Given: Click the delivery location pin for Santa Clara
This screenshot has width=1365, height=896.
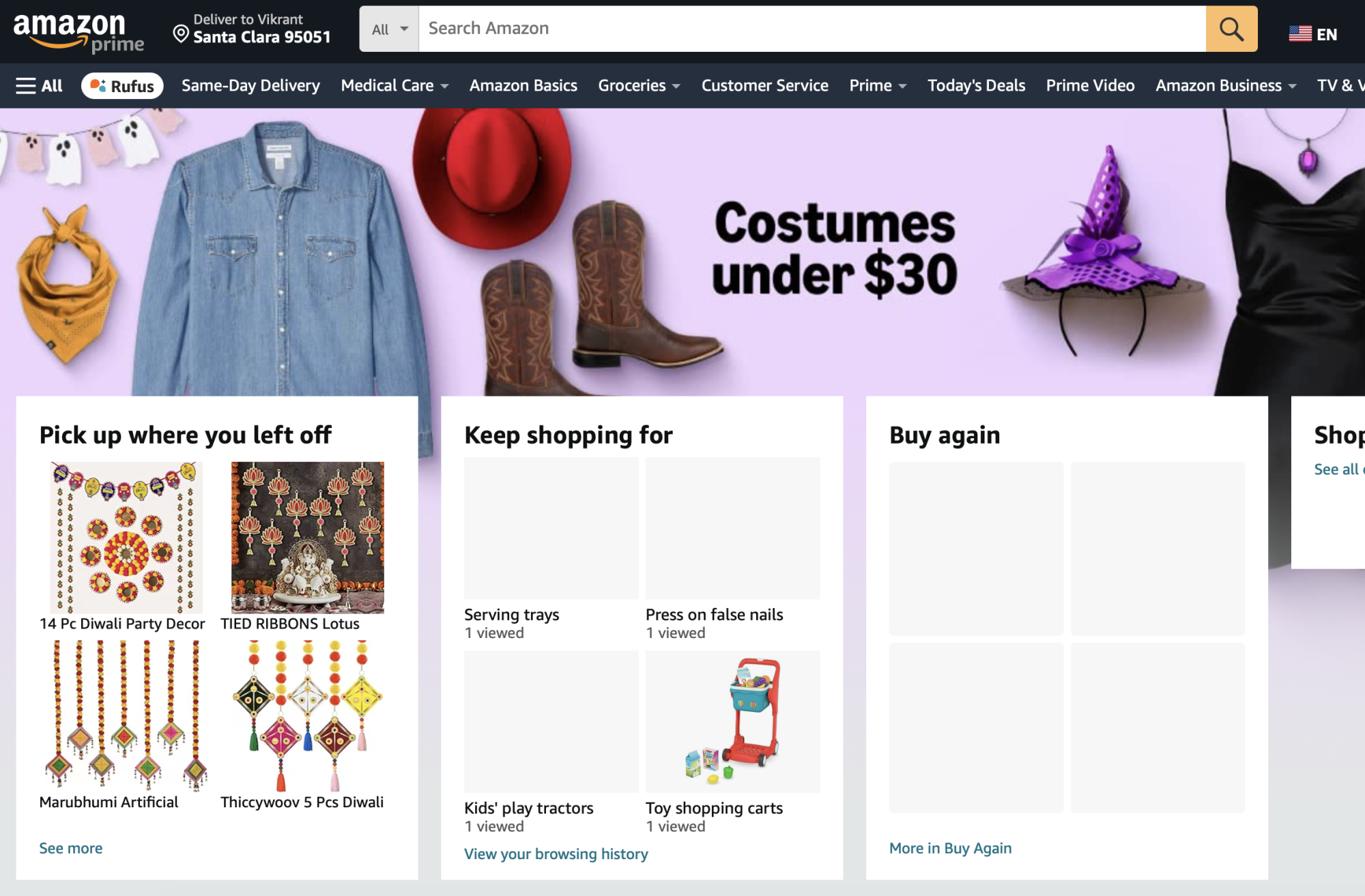Looking at the screenshot, I should pyautogui.click(x=179, y=33).
